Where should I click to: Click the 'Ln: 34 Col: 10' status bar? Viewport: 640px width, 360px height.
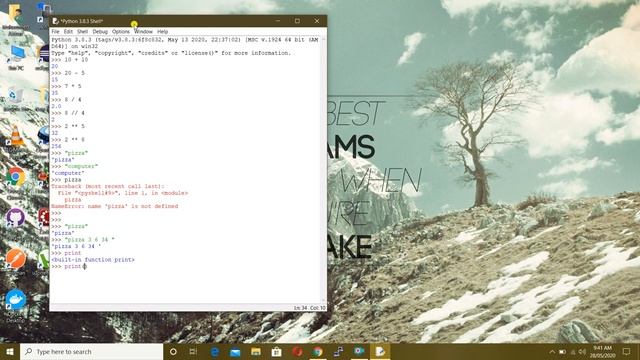click(x=309, y=308)
